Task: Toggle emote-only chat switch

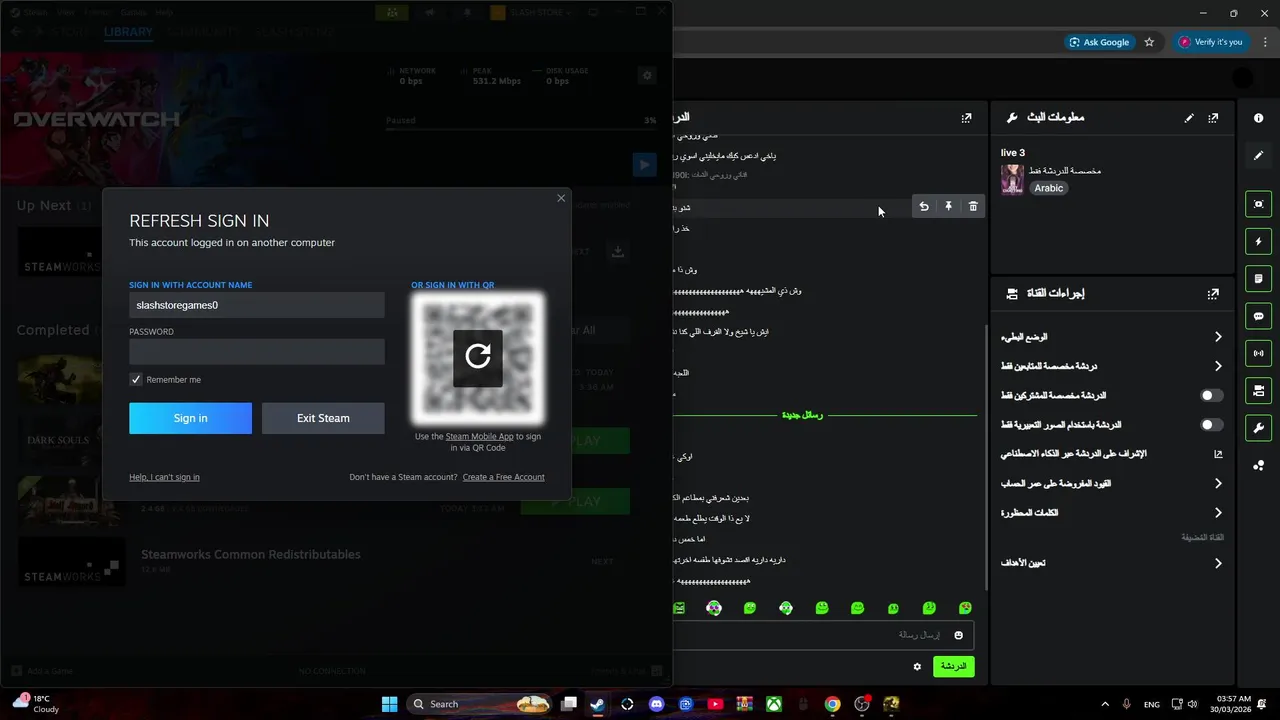Action: tap(1211, 425)
